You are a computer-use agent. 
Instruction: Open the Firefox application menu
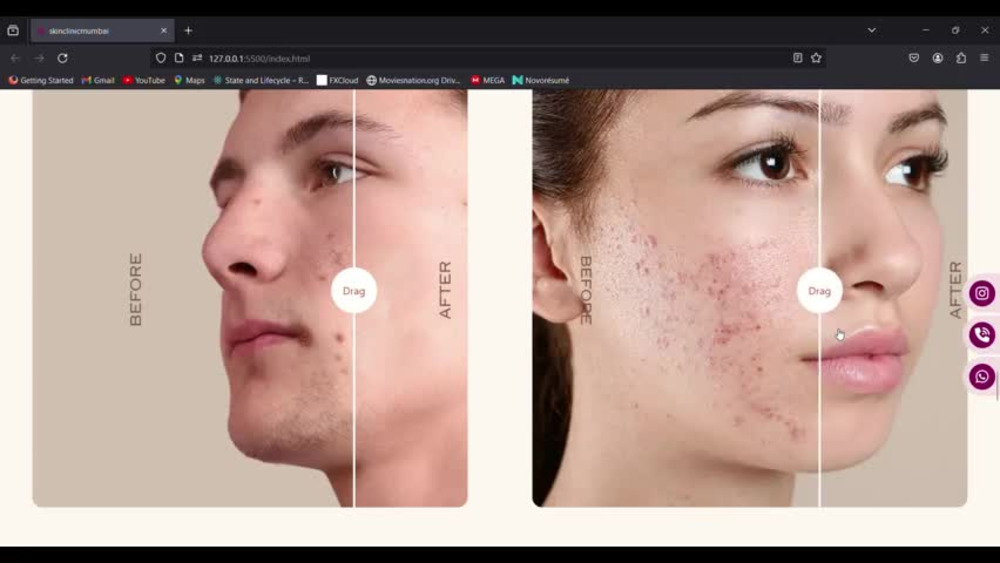pyautogui.click(x=985, y=58)
